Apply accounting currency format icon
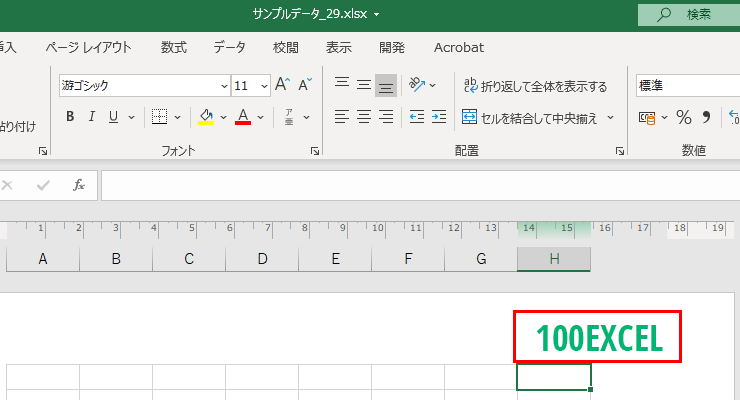Image resolution: width=740 pixels, height=400 pixels. point(647,117)
